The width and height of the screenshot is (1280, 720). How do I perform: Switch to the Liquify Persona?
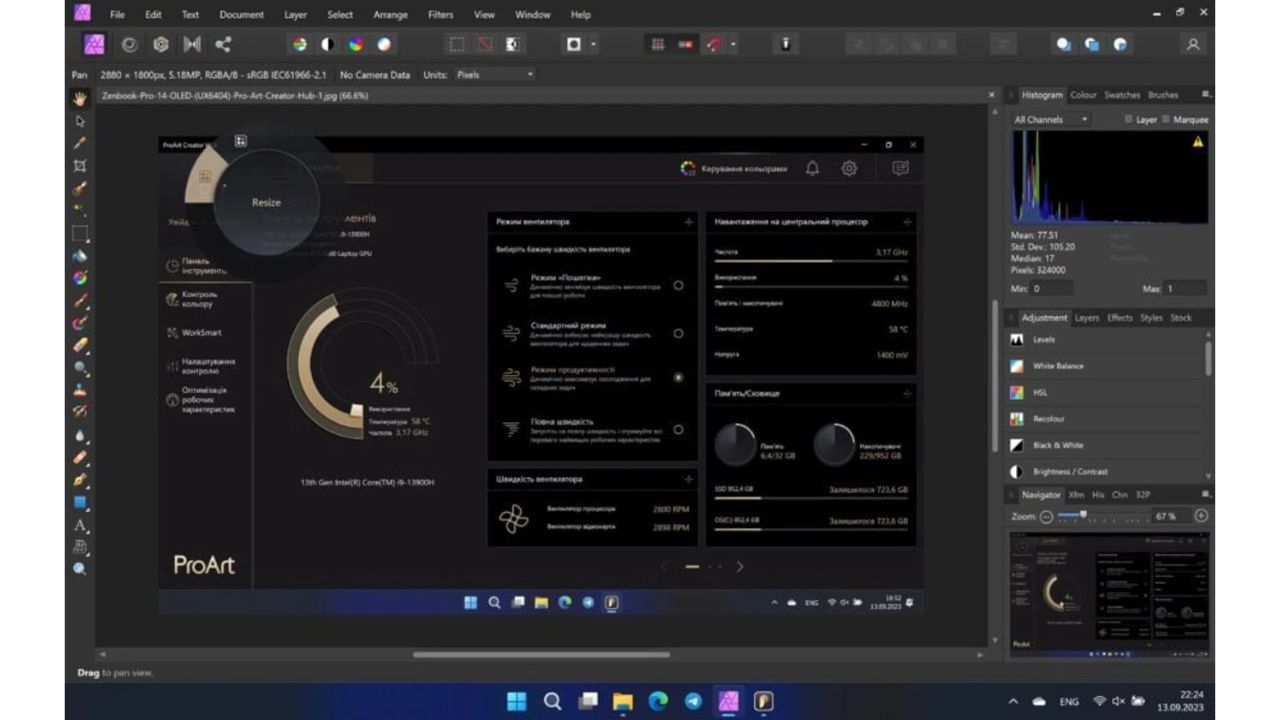point(129,44)
